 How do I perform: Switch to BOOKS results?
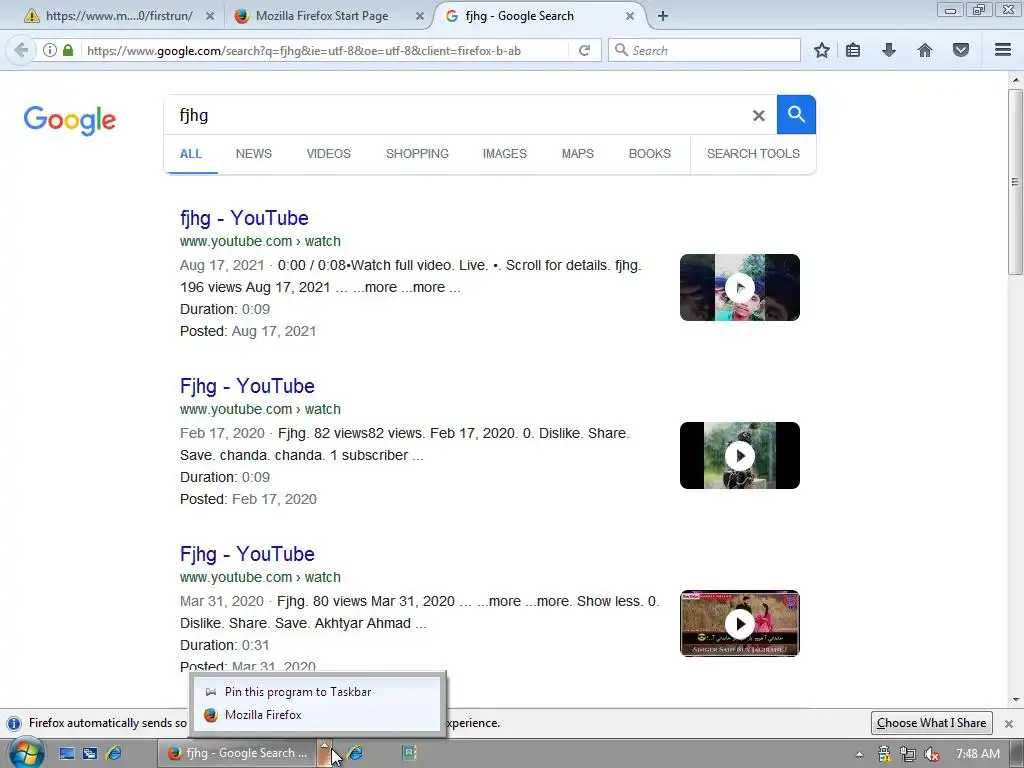[650, 153]
